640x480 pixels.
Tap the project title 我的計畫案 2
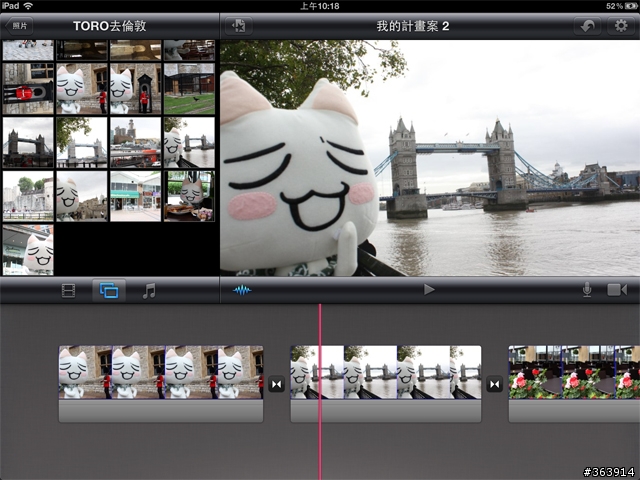413,26
